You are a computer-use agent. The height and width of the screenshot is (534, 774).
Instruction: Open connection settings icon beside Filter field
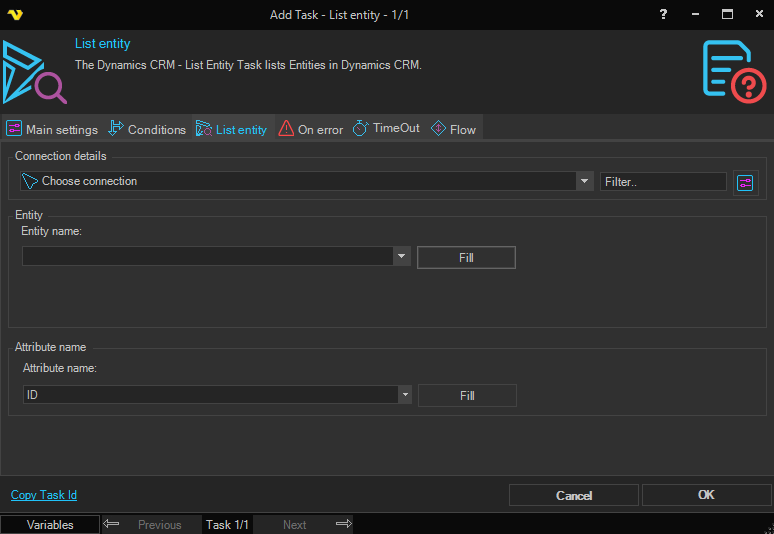(x=745, y=182)
